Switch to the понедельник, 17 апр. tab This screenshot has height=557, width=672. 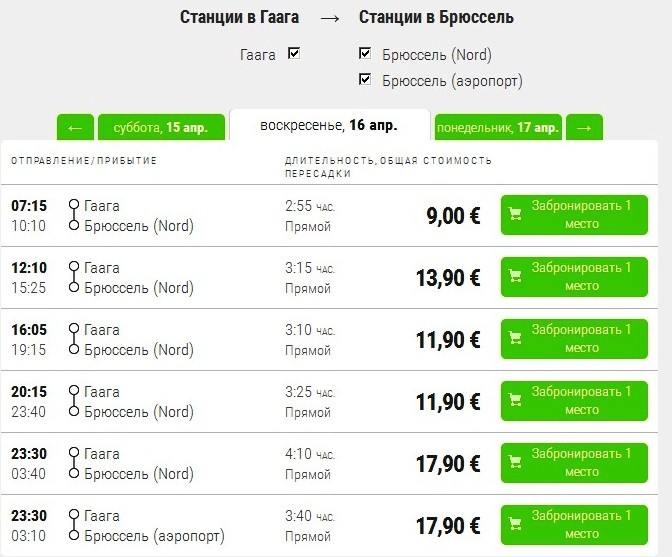point(497,128)
